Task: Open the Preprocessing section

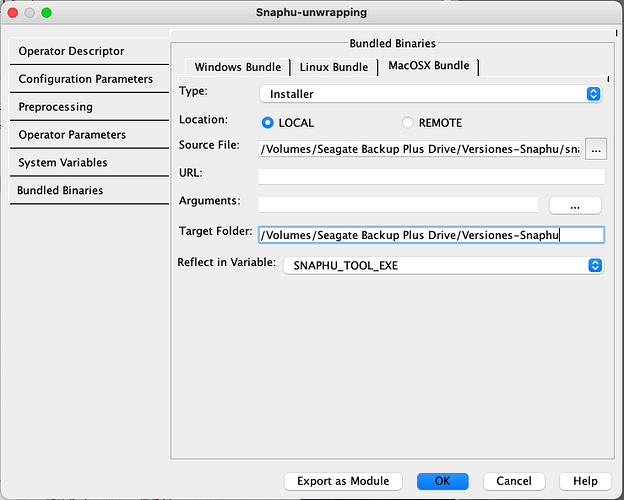Action: point(89,107)
